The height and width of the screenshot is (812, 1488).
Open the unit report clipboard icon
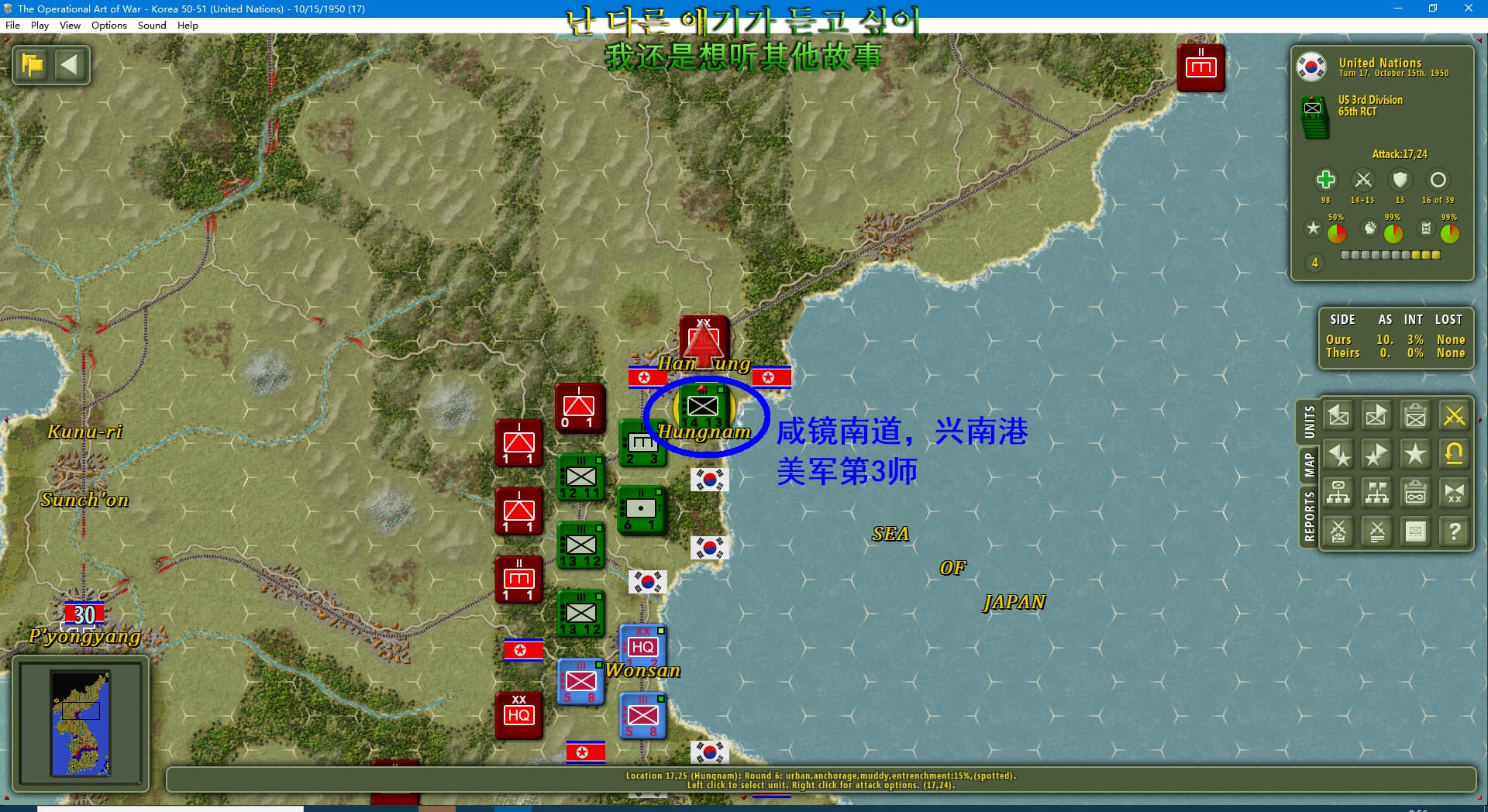(x=1416, y=415)
